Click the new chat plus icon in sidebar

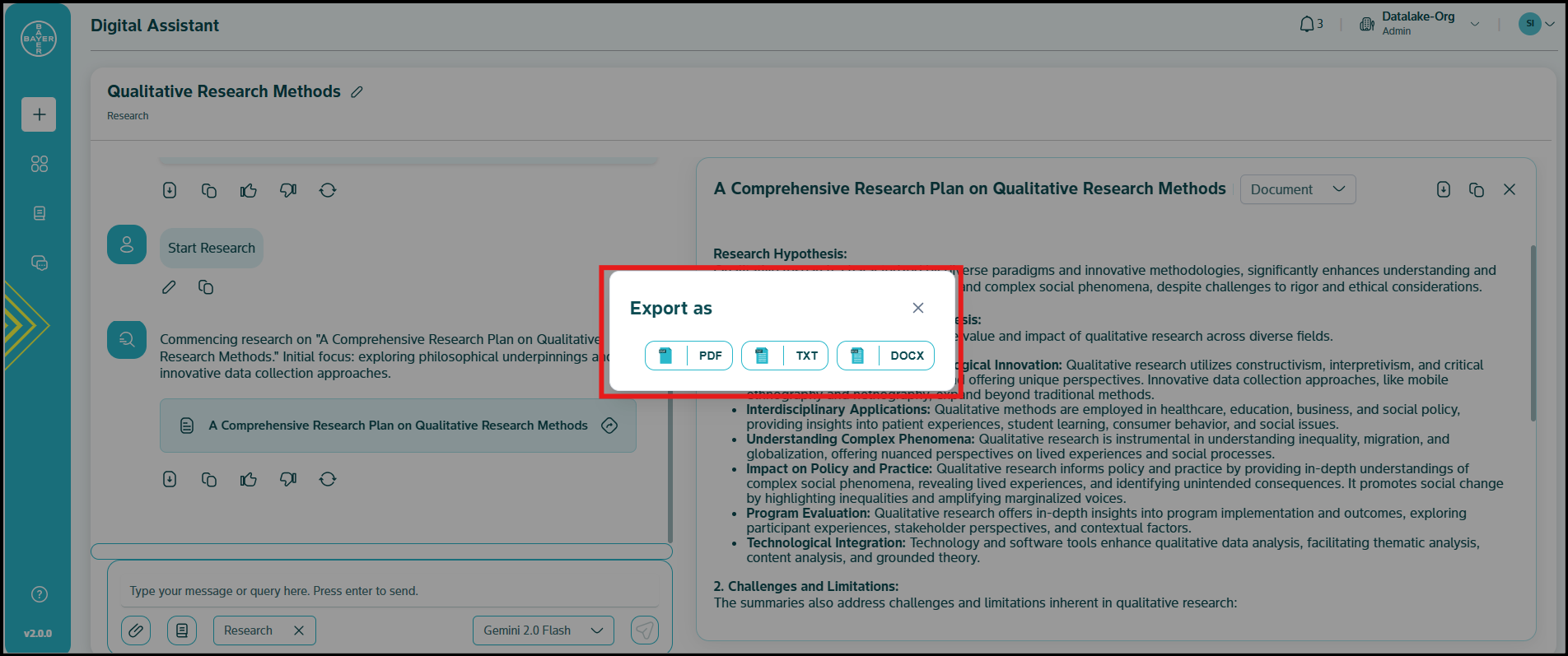coord(39,114)
